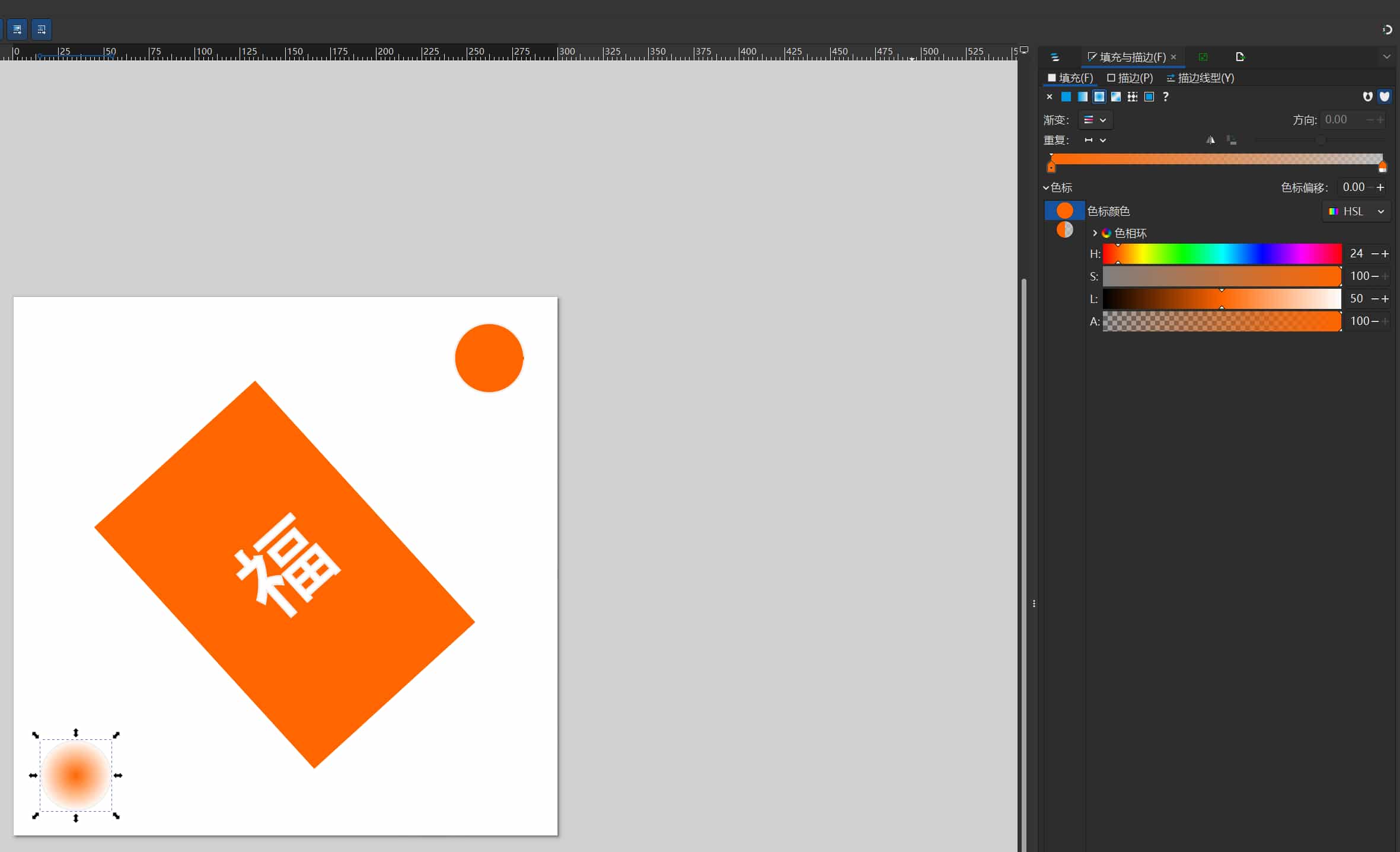
Task: Toggle even-odd fill rule
Action: [1367, 97]
